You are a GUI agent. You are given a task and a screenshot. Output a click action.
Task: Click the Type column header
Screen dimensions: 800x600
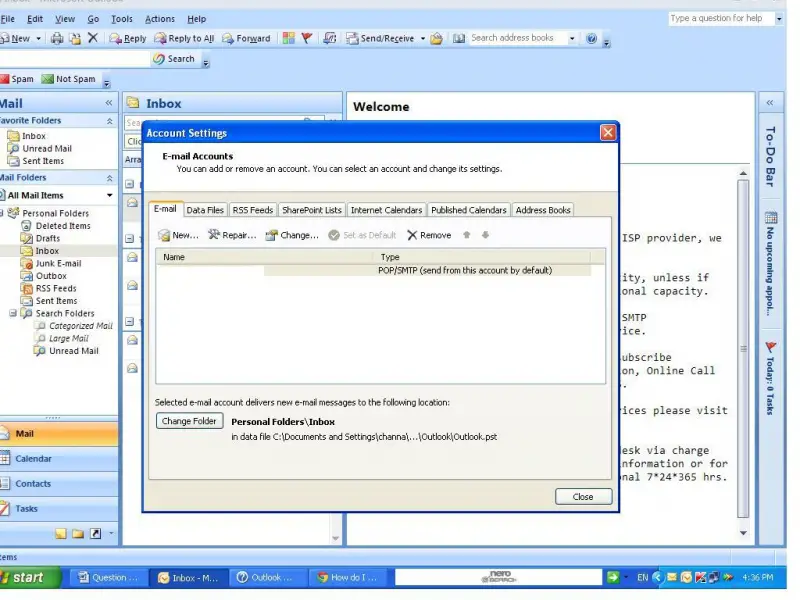(483, 257)
